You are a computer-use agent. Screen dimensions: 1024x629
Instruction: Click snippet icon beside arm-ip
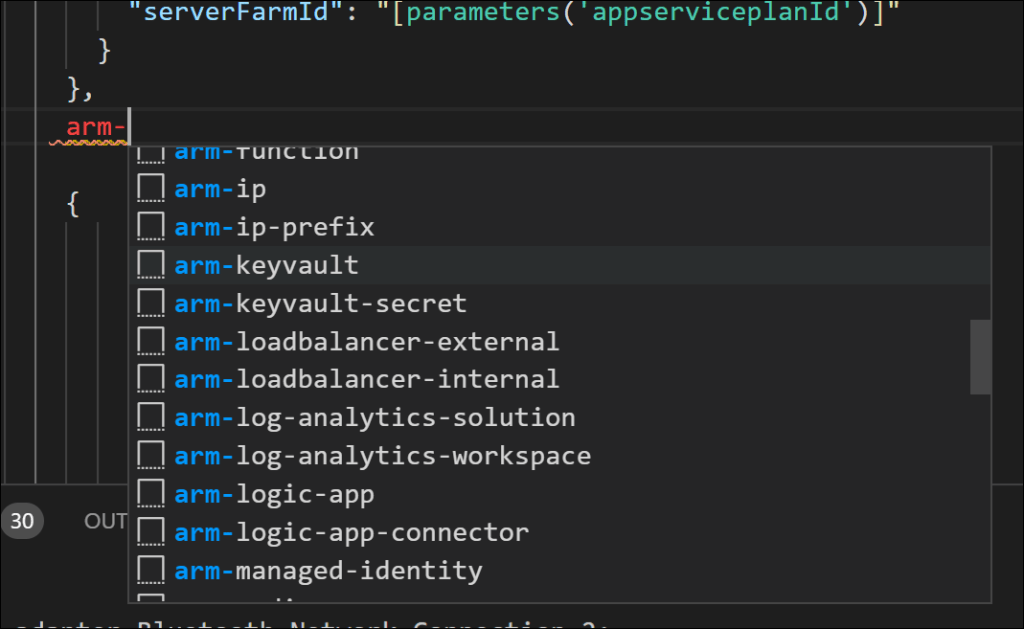pos(150,189)
